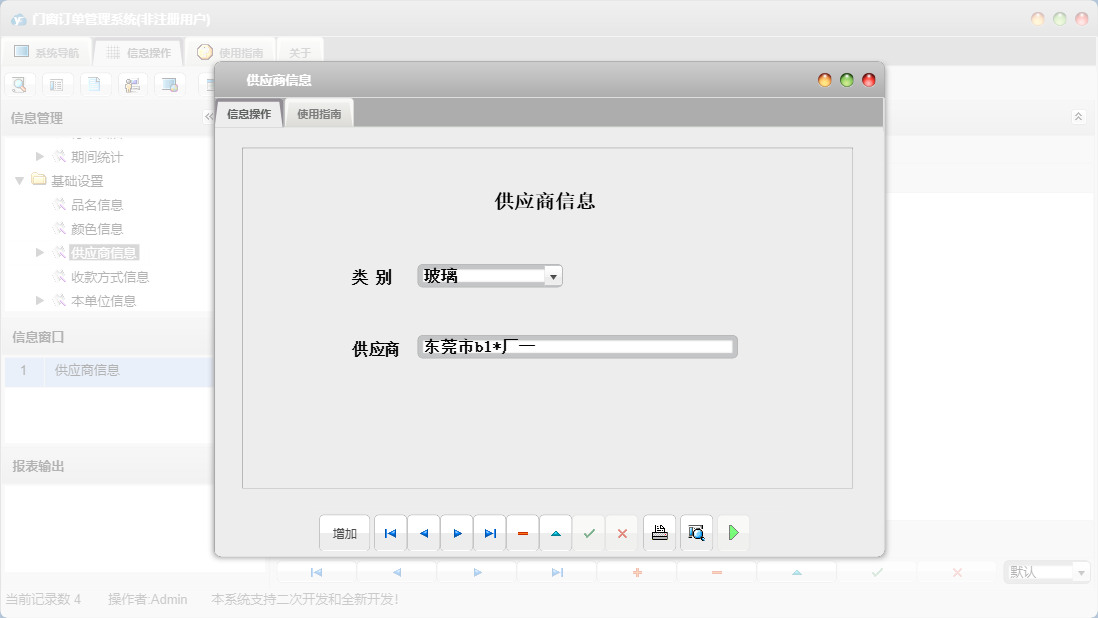
Task: Jump to the first record with the navigation icon
Action: click(x=390, y=533)
